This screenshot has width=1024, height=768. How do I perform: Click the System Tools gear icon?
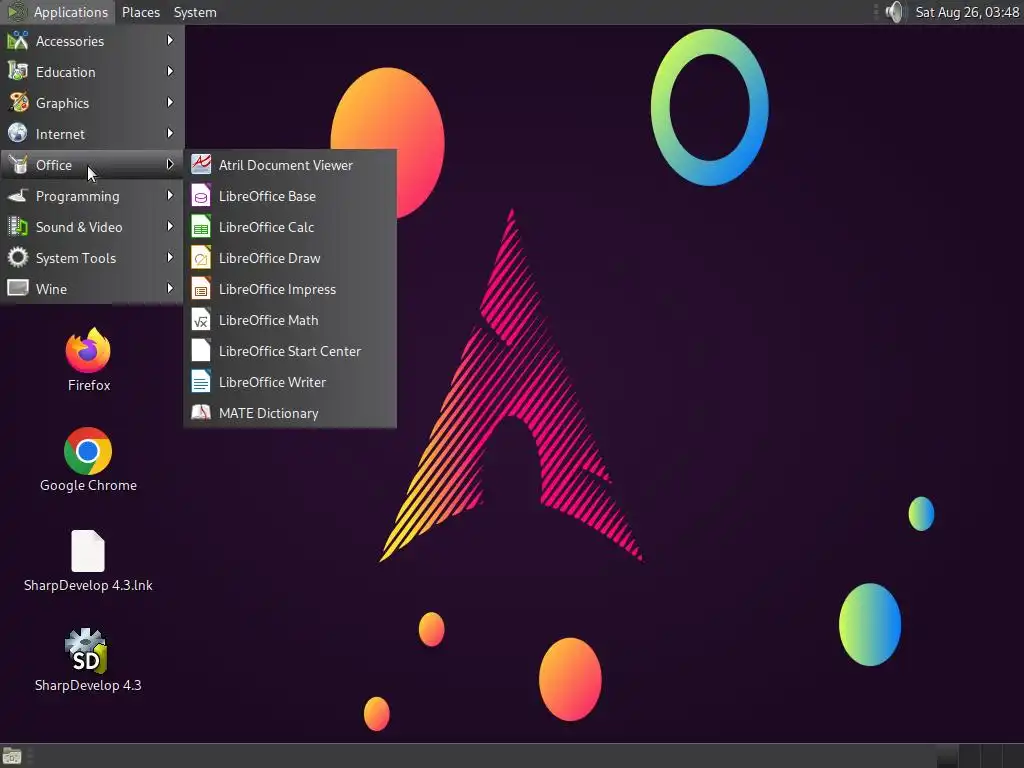pyautogui.click(x=18, y=257)
